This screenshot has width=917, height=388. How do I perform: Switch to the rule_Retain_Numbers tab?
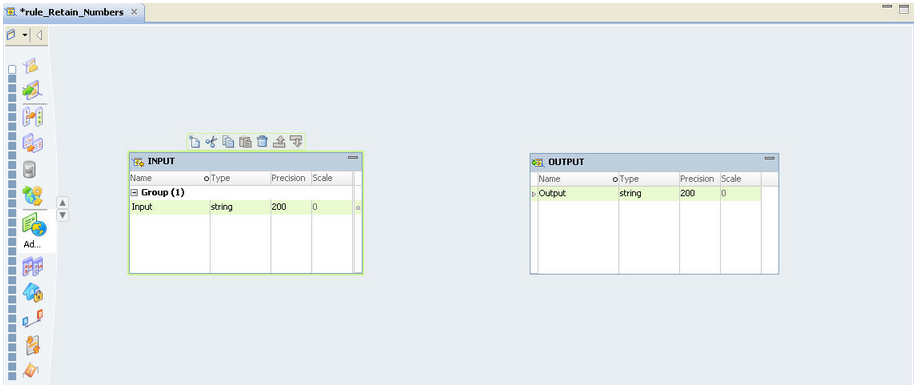72,12
